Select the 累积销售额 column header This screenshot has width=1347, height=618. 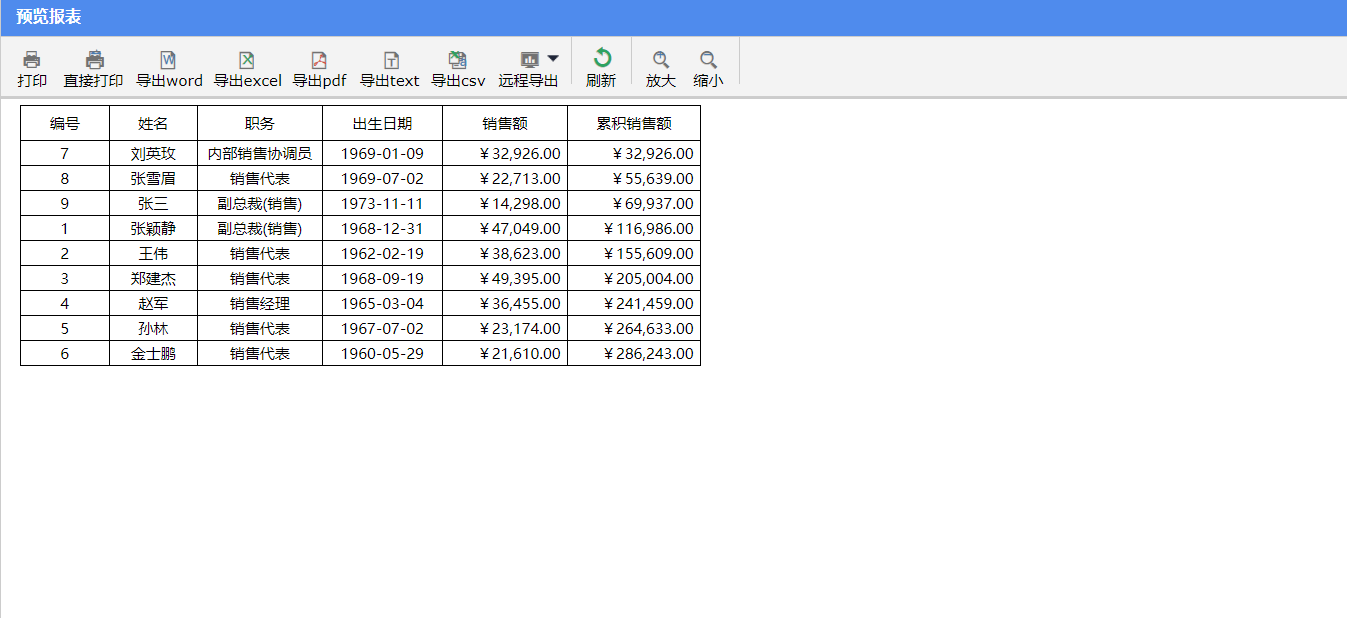coord(634,124)
